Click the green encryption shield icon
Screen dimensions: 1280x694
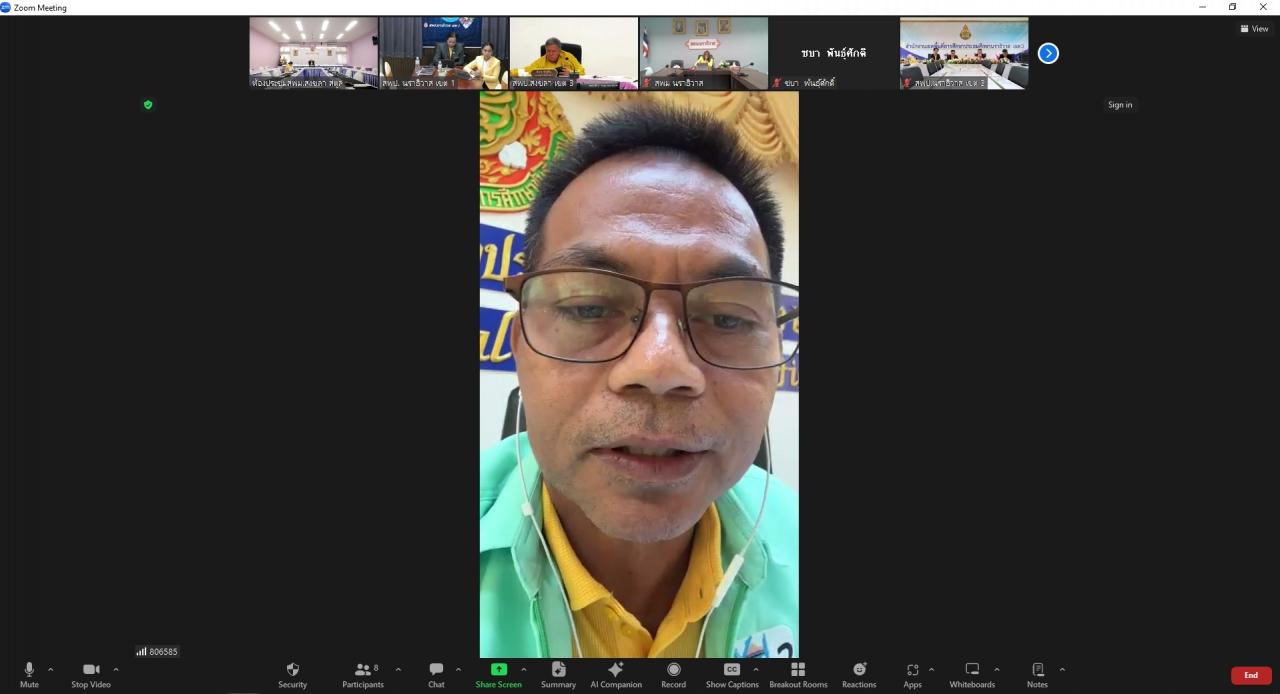(148, 104)
